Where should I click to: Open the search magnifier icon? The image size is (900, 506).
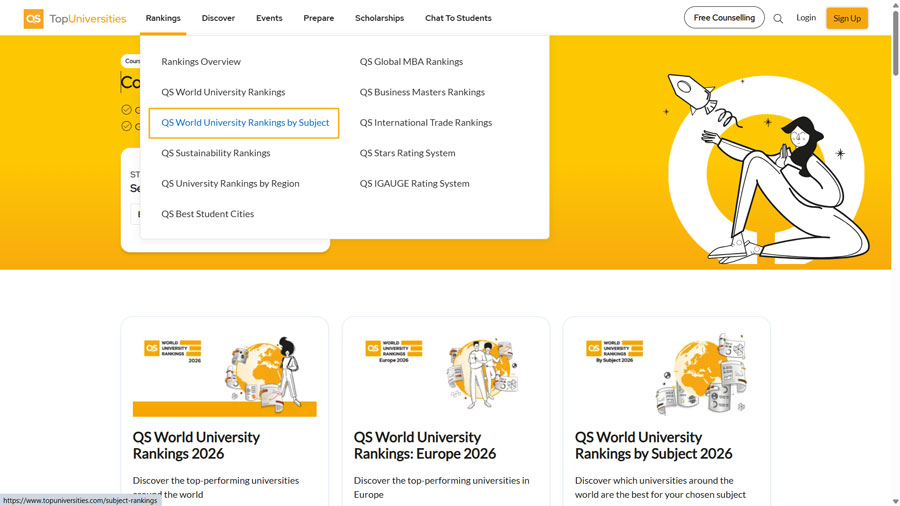778,18
